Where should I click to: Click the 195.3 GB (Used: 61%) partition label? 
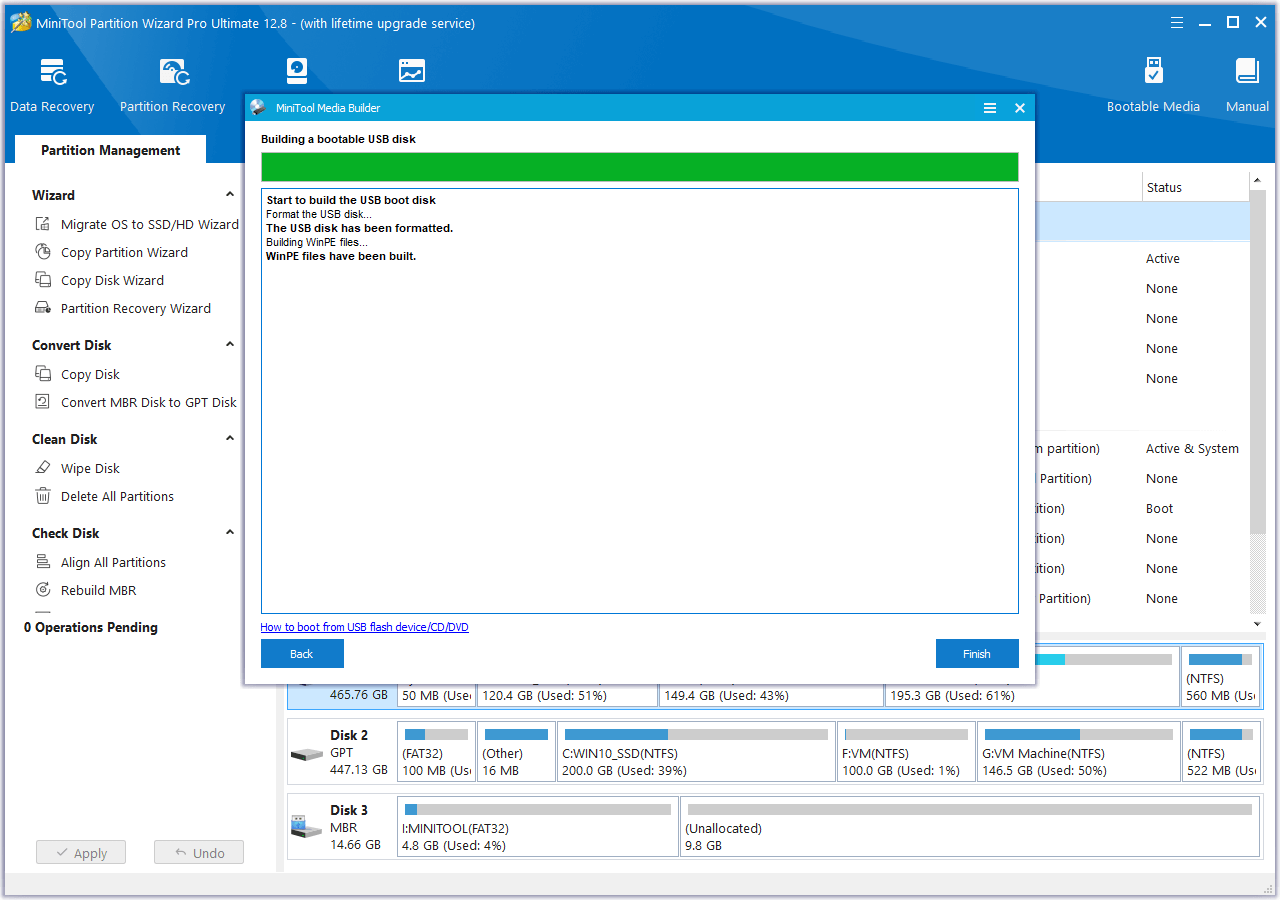tap(952, 695)
